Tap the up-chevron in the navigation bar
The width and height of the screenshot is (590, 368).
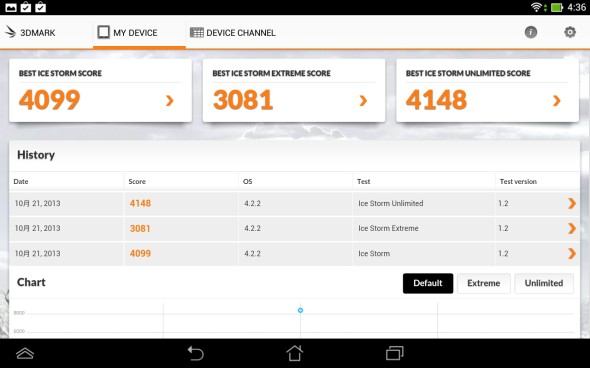25,353
